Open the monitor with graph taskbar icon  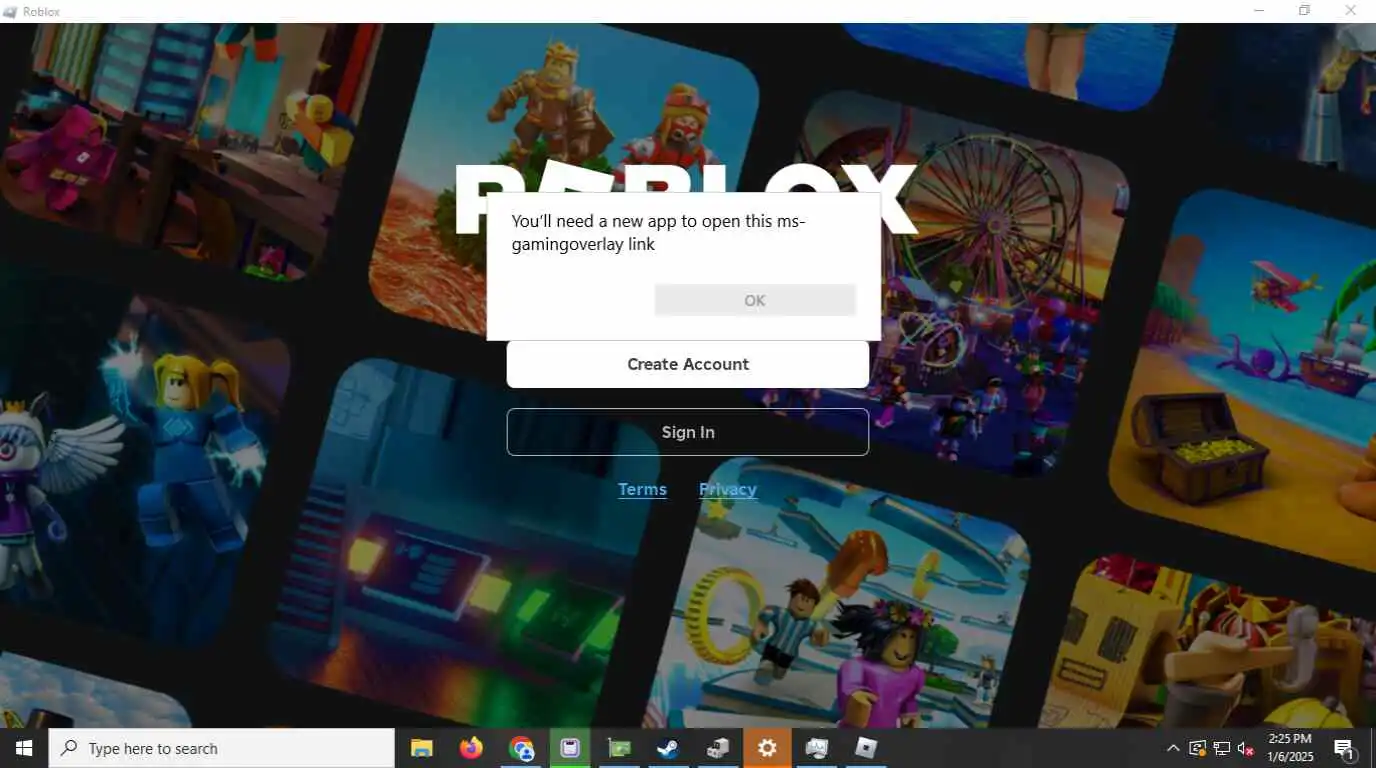coord(817,748)
